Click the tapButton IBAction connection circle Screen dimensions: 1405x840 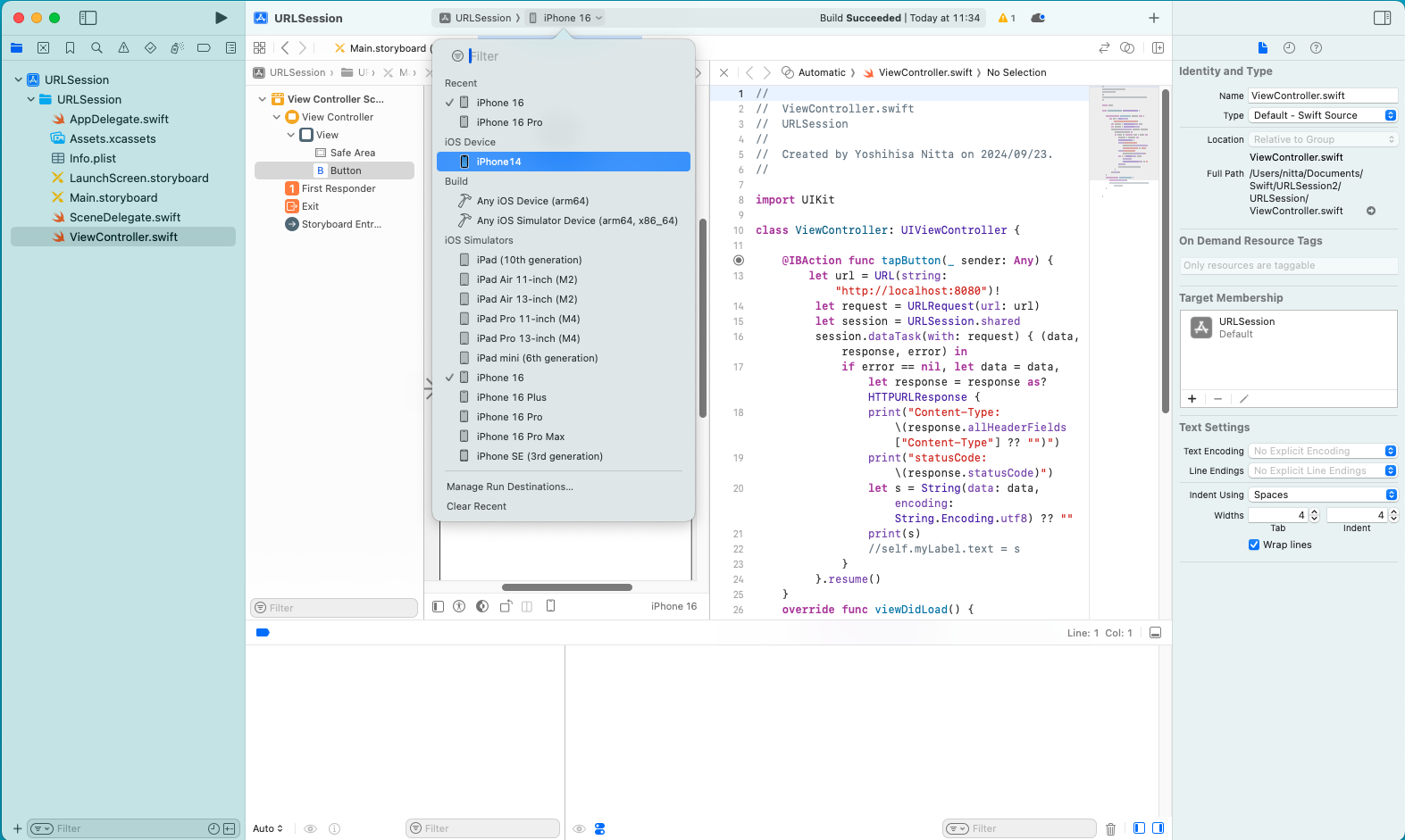click(x=739, y=261)
